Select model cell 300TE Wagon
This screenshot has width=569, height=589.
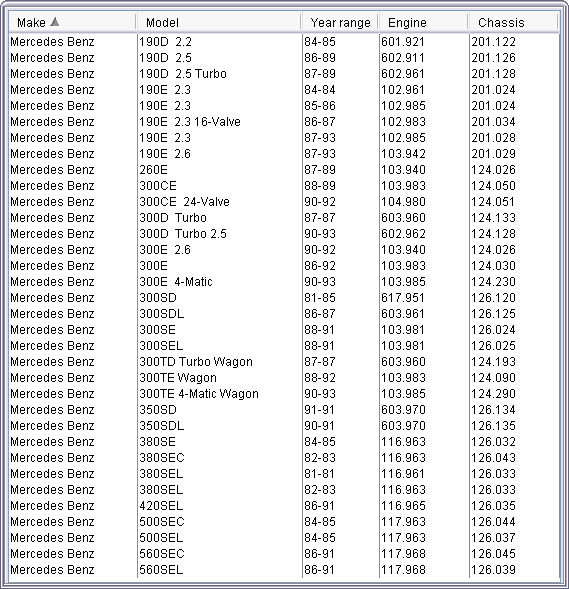coord(178,378)
